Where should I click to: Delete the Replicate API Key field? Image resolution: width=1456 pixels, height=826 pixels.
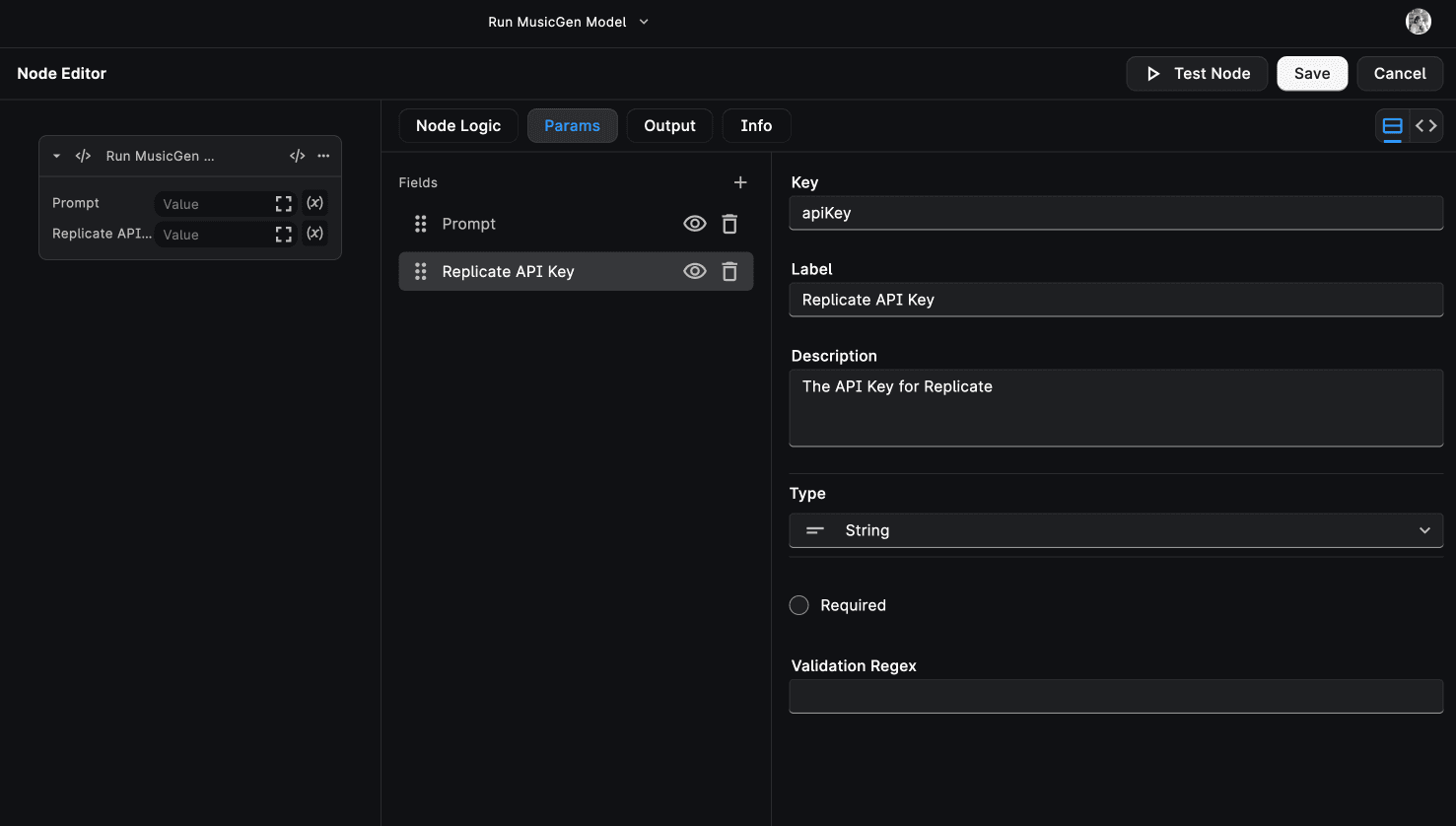click(729, 272)
